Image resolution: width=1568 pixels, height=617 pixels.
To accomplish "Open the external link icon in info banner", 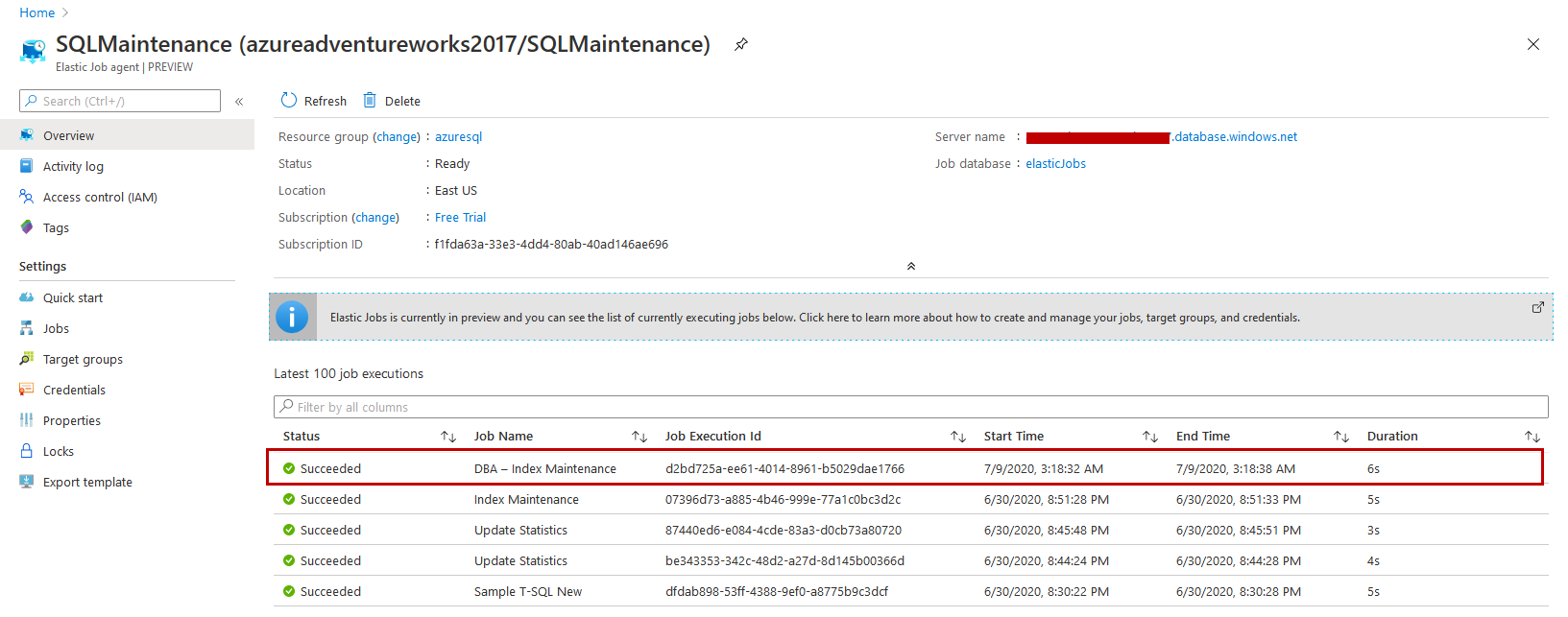I will [x=1537, y=307].
